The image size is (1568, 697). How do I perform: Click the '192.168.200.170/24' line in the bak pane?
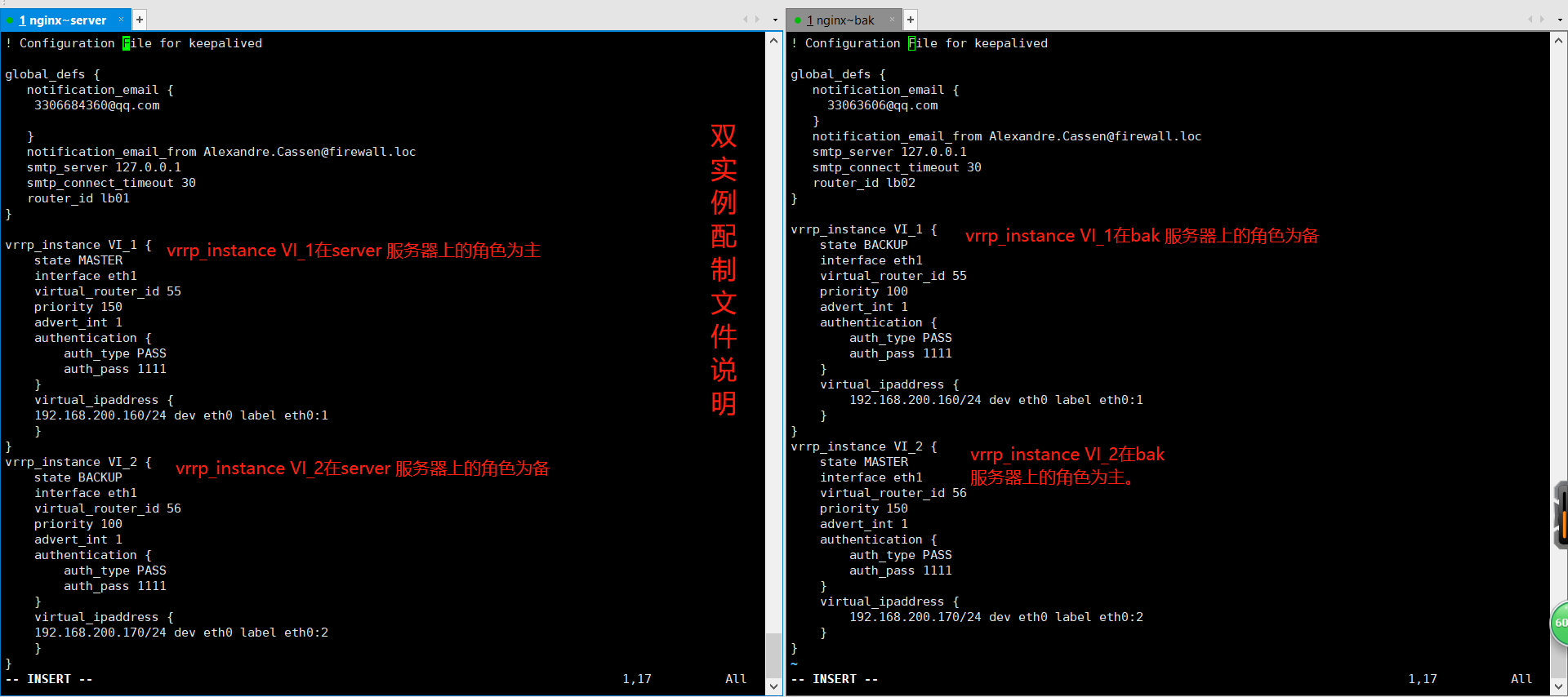tap(996, 617)
